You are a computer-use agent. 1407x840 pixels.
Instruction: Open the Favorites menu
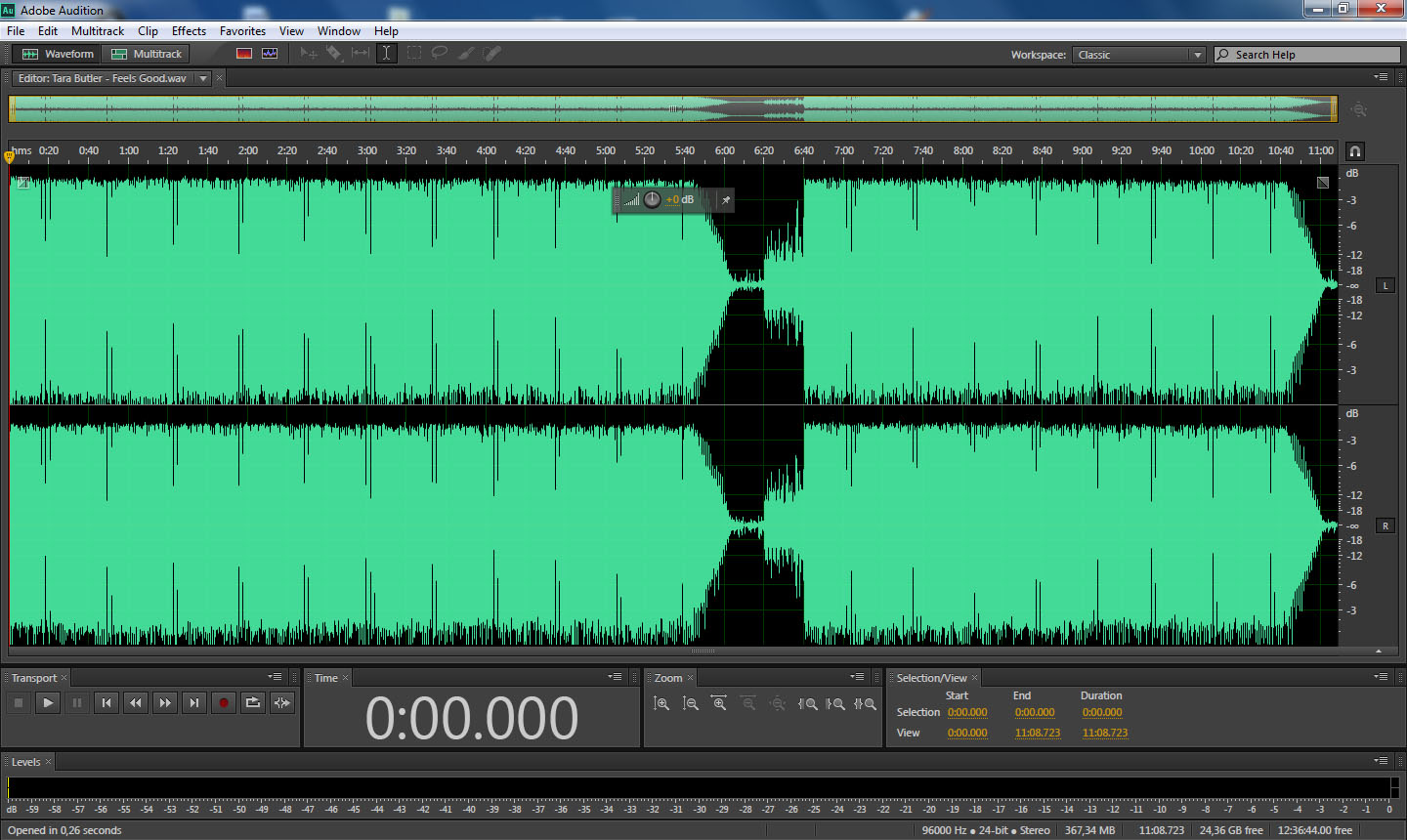click(x=242, y=31)
